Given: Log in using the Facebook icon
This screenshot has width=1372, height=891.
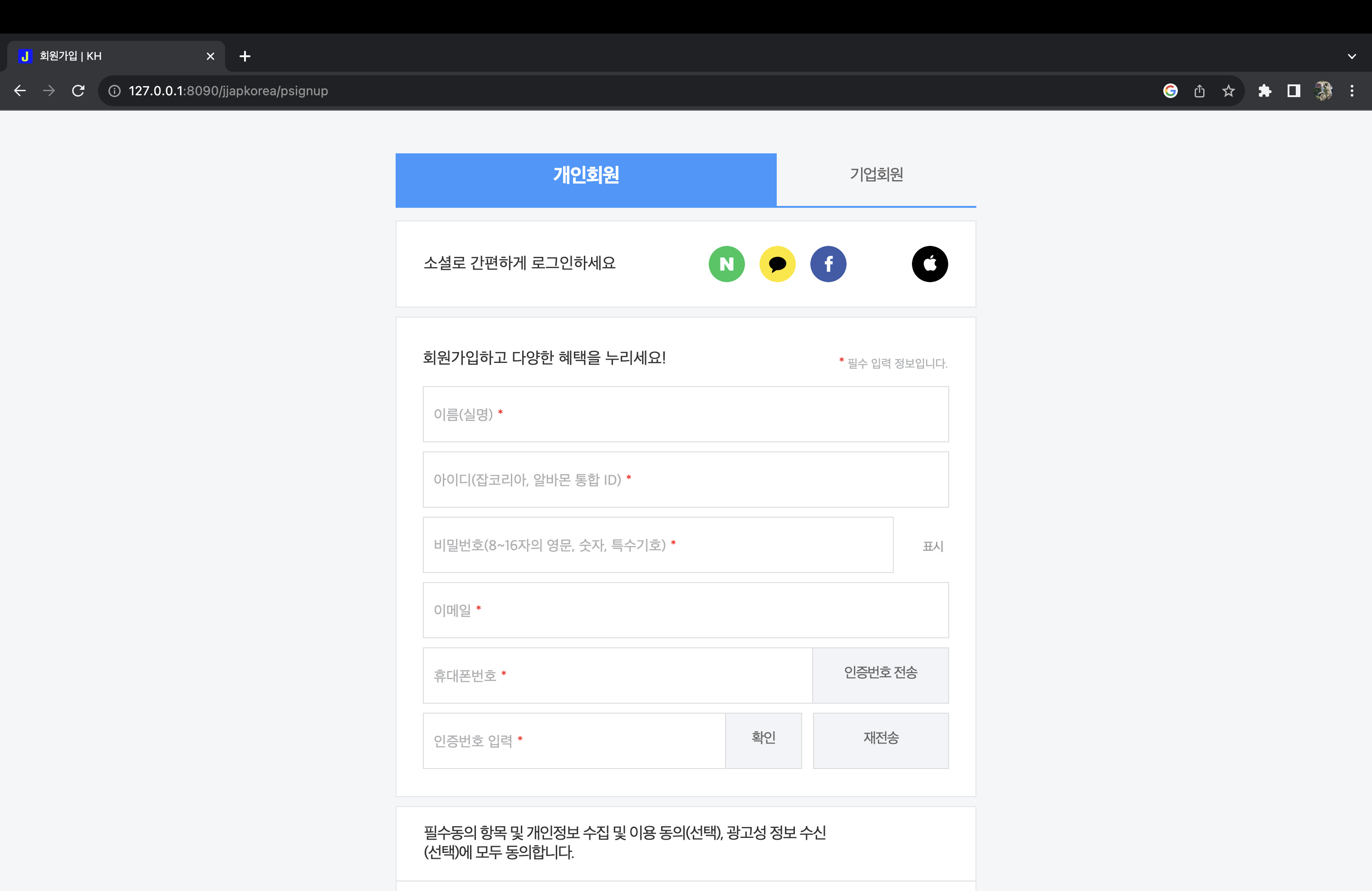Looking at the screenshot, I should pyautogui.click(x=828, y=264).
